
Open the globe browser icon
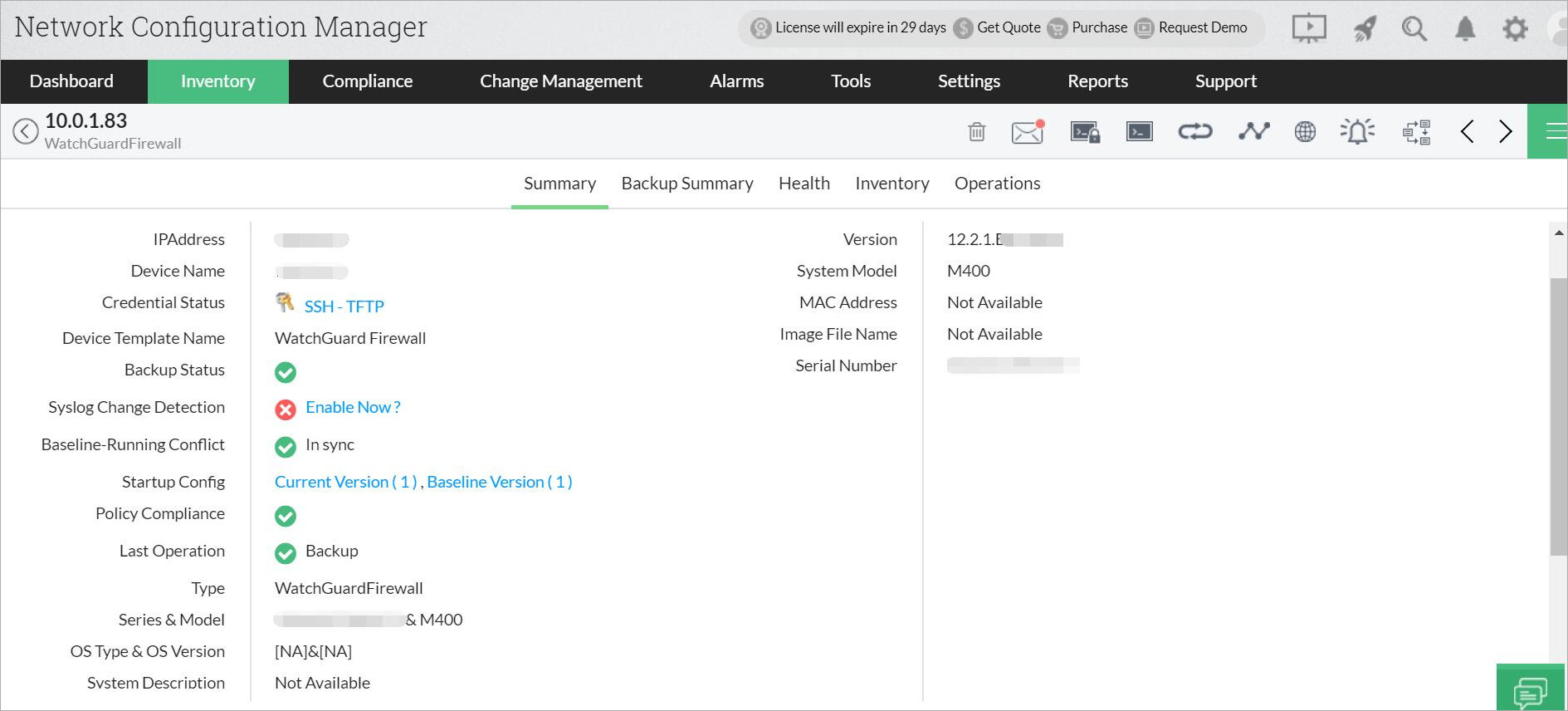1305,131
